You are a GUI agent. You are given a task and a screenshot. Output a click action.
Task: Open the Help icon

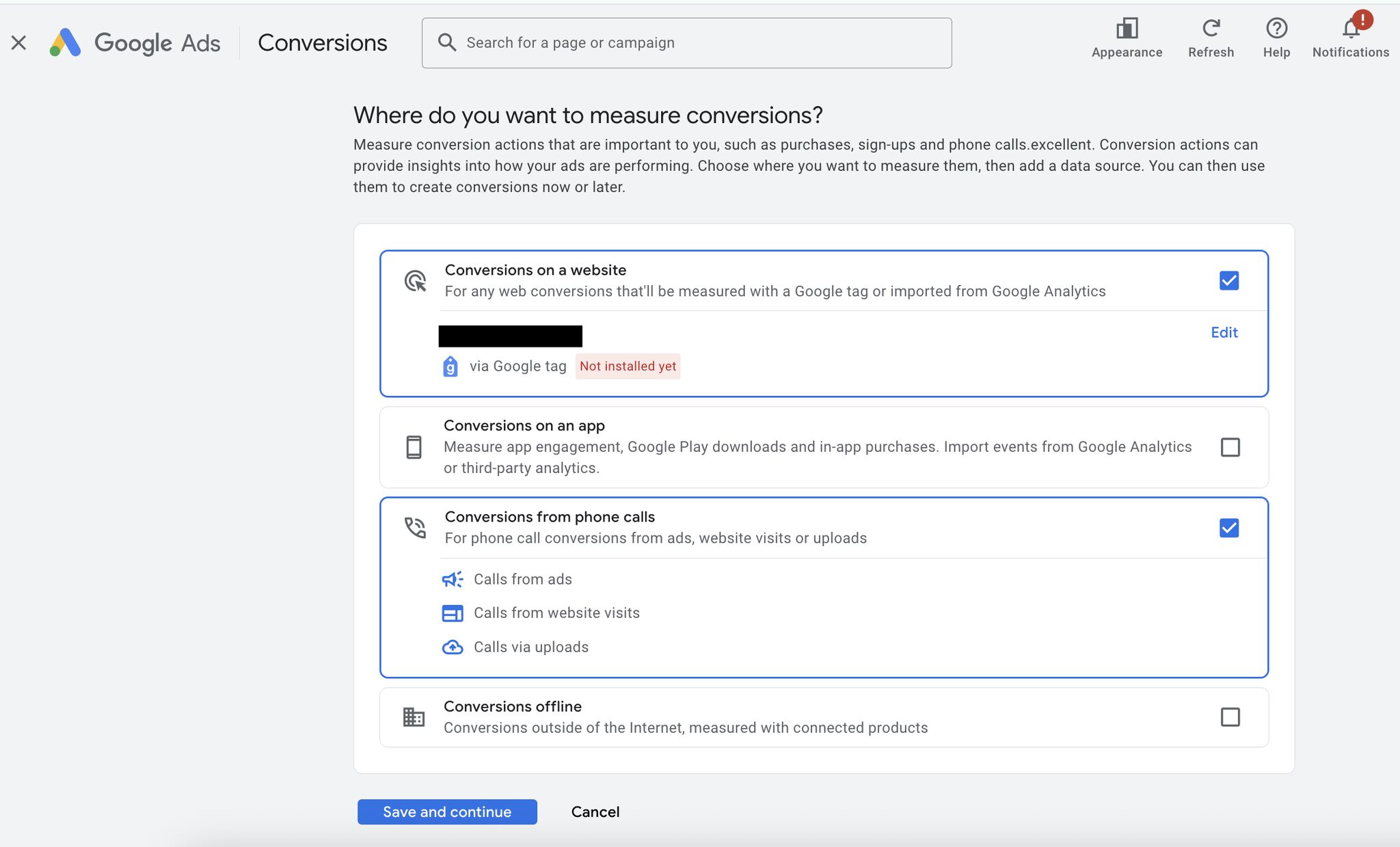[1276, 29]
